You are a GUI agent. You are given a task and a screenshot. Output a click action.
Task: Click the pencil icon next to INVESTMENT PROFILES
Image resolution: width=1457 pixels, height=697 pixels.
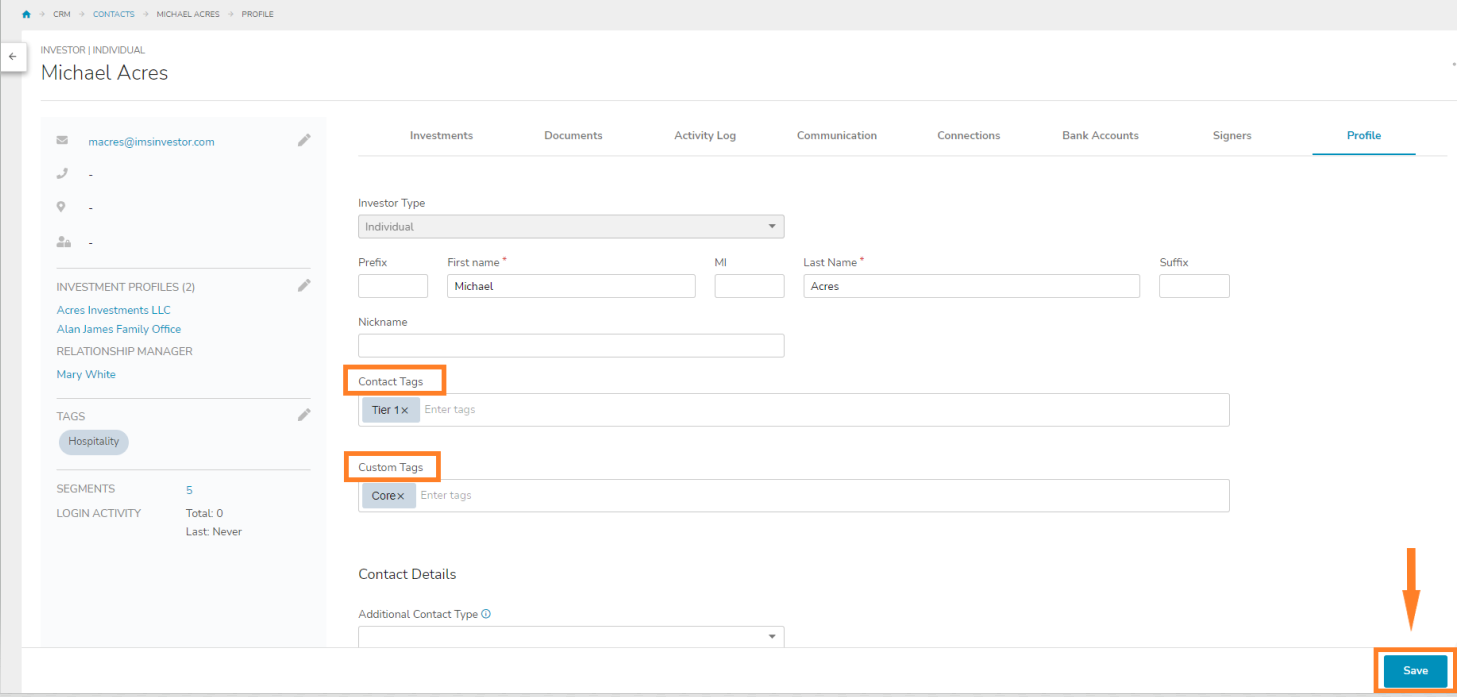pyautogui.click(x=304, y=285)
